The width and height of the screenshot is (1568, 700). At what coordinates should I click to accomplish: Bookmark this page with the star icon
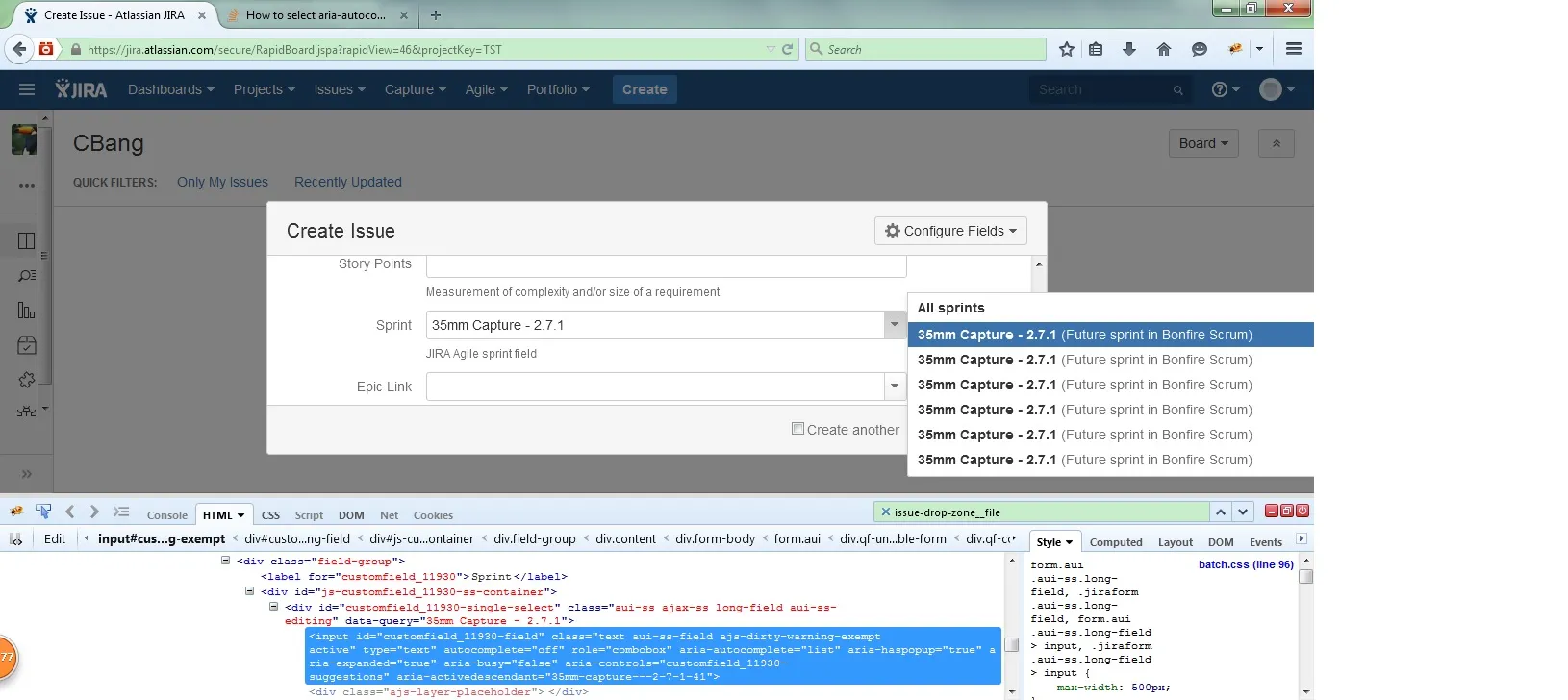pos(1067,49)
